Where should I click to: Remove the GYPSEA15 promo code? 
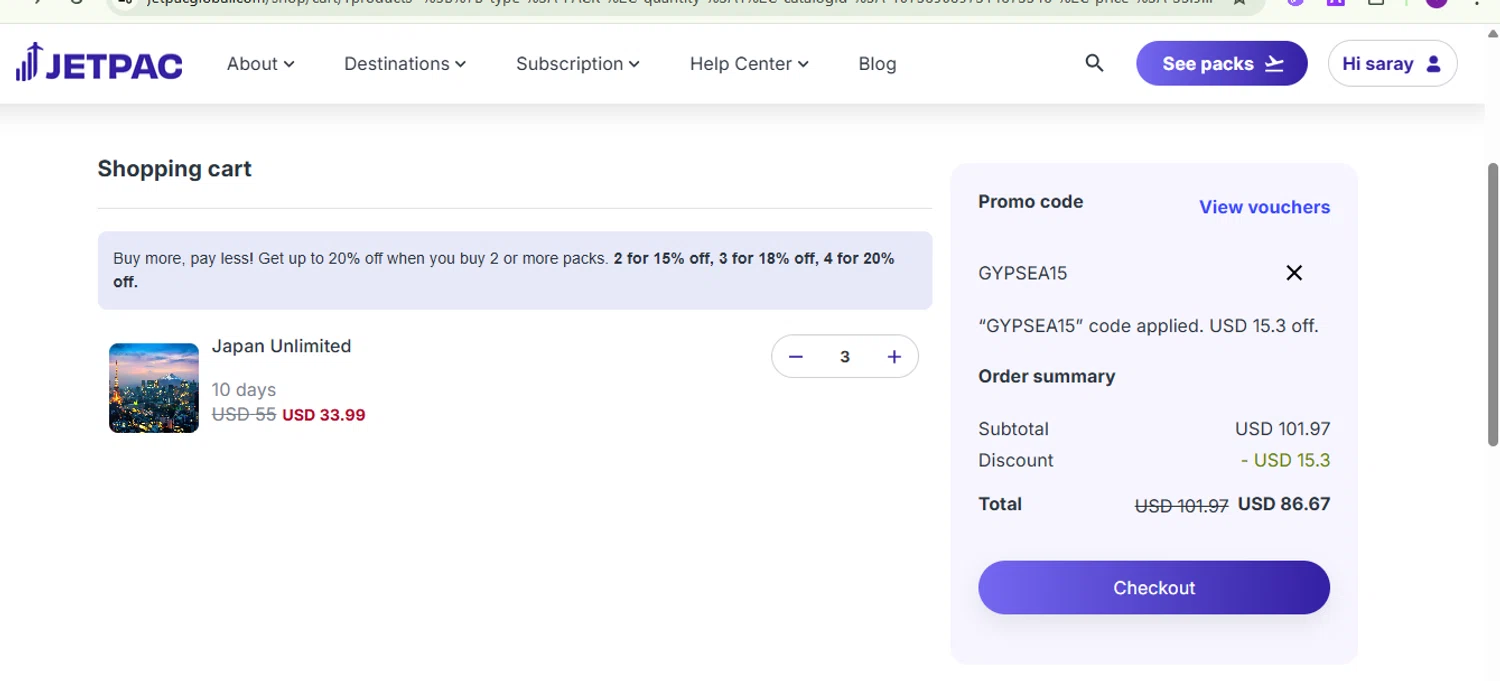coord(1294,273)
